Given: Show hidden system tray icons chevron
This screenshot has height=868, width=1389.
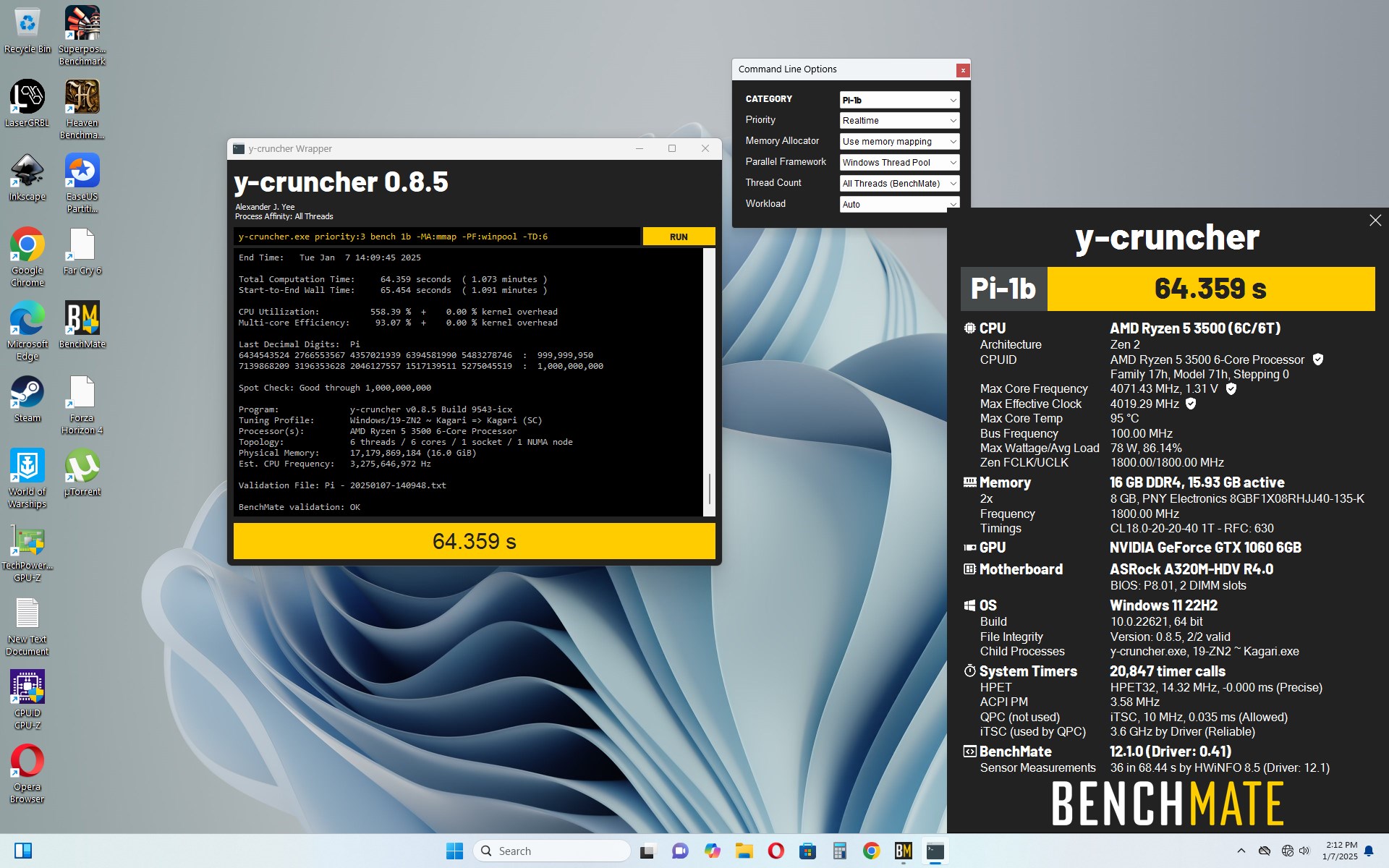Looking at the screenshot, I should coord(1241,851).
